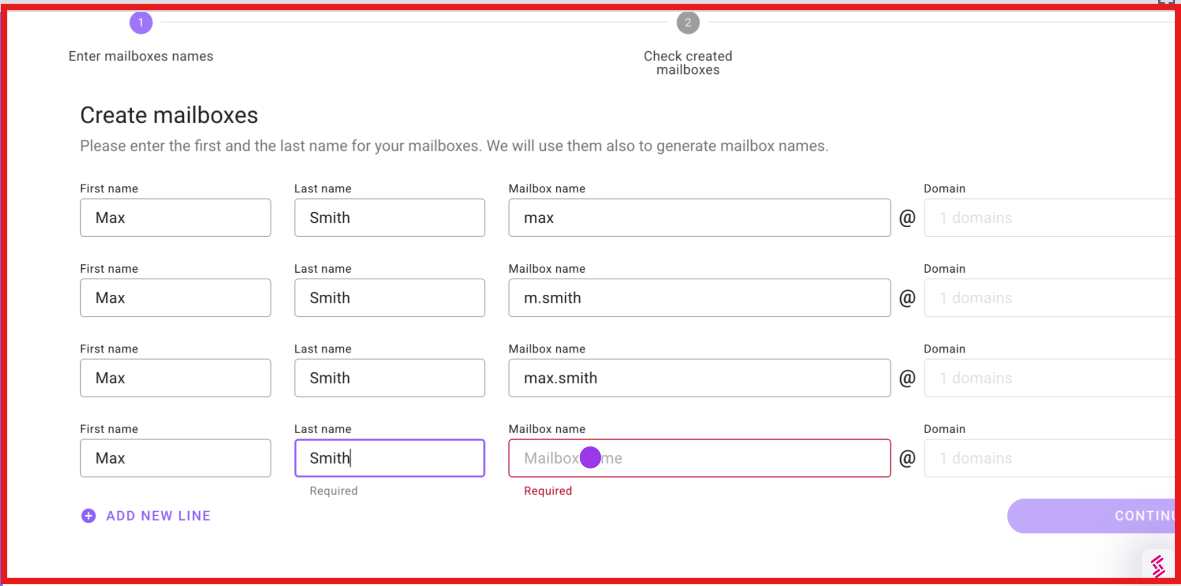Click the step 1 circle in the progress bar
The image size is (1181, 586).
[141, 22]
